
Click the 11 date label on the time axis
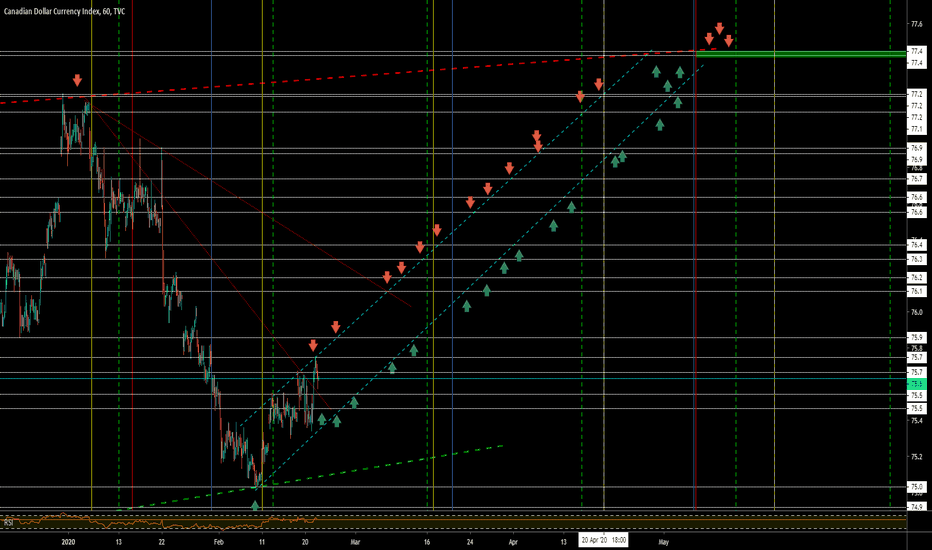[x=262, y=542]
